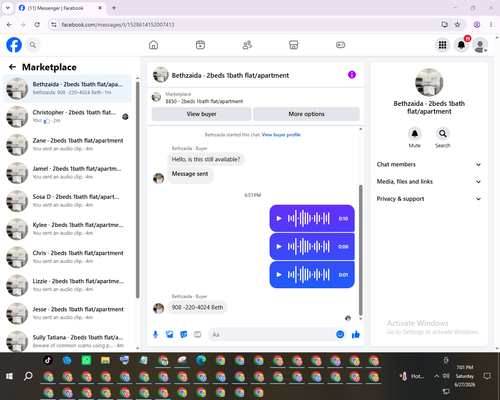The width and height of the screenshot is (500, 400).
Task: Open Windows taskbar search
Action: 28,376
